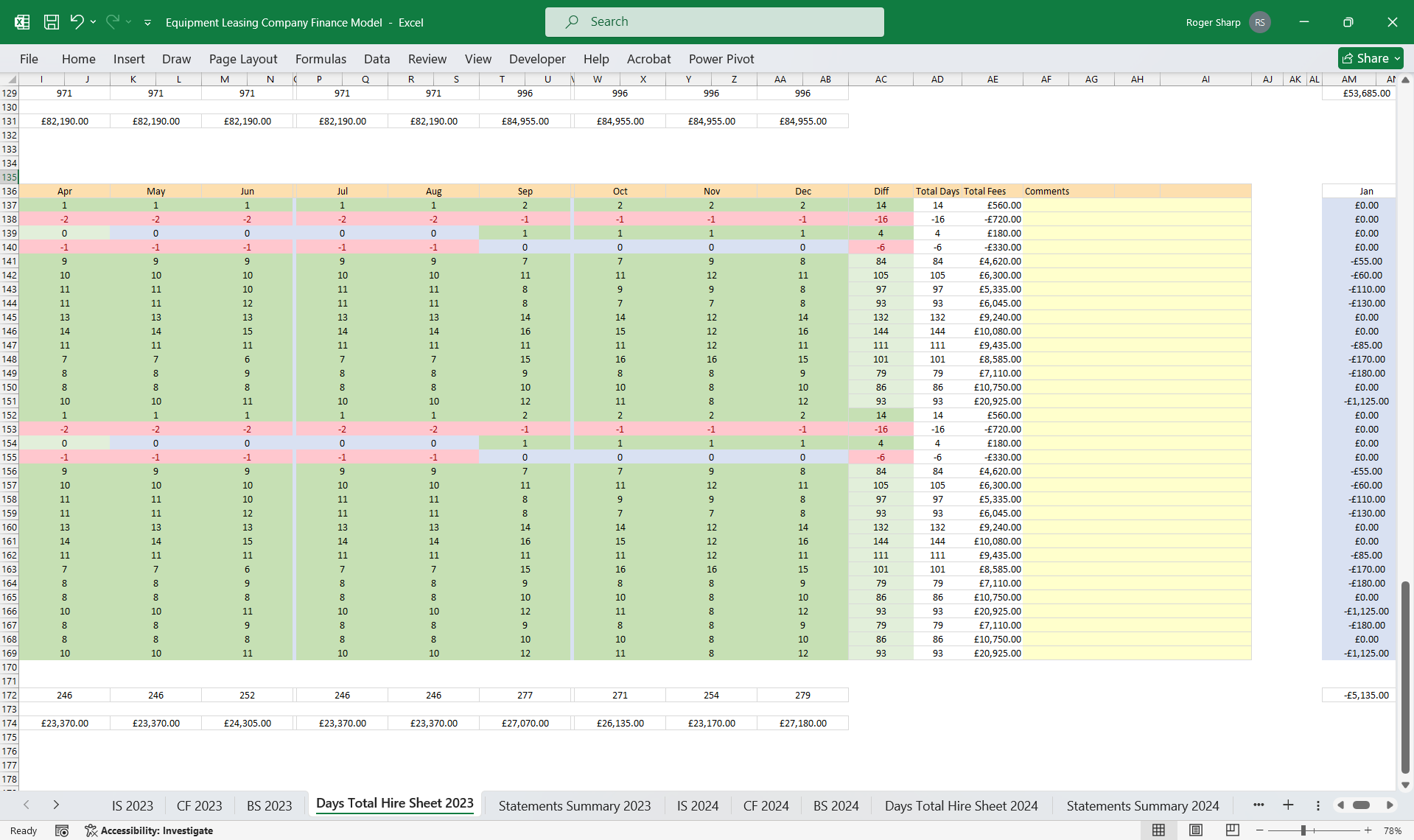Click the horizontal scrollbar thumb

(x=1361, y=805)
